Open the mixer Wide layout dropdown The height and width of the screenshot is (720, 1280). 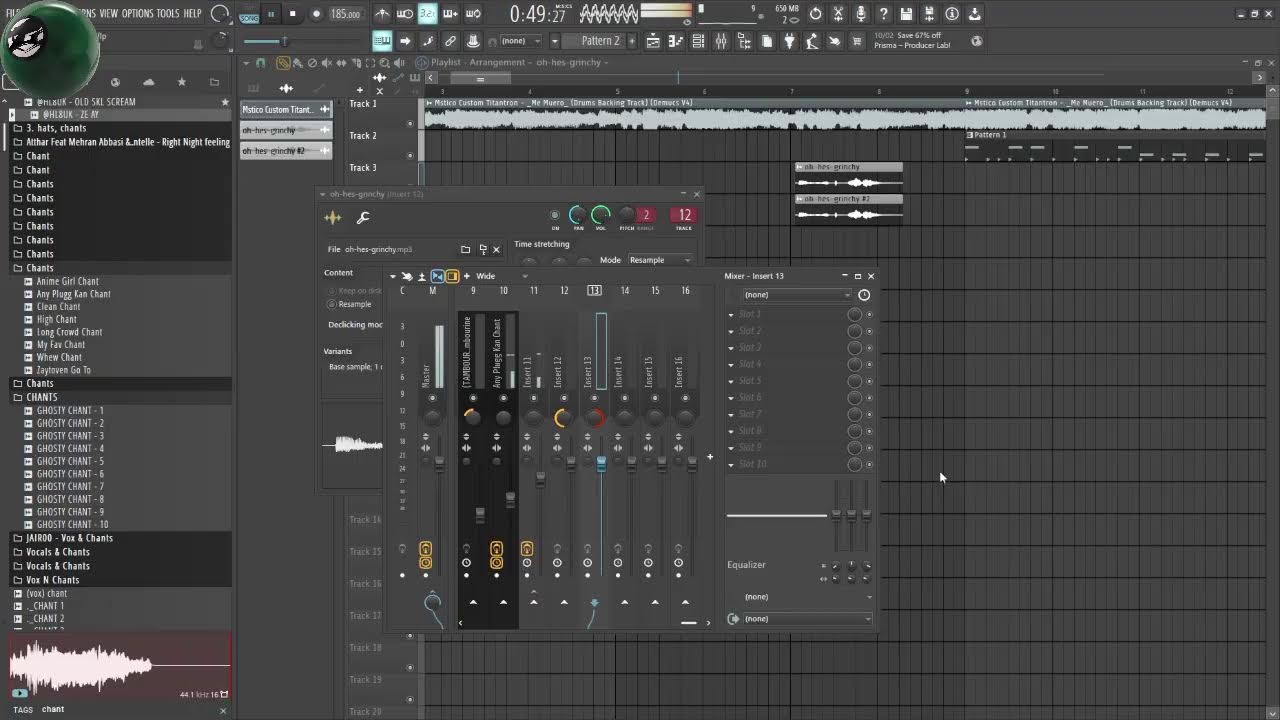(x=501, y=276)
